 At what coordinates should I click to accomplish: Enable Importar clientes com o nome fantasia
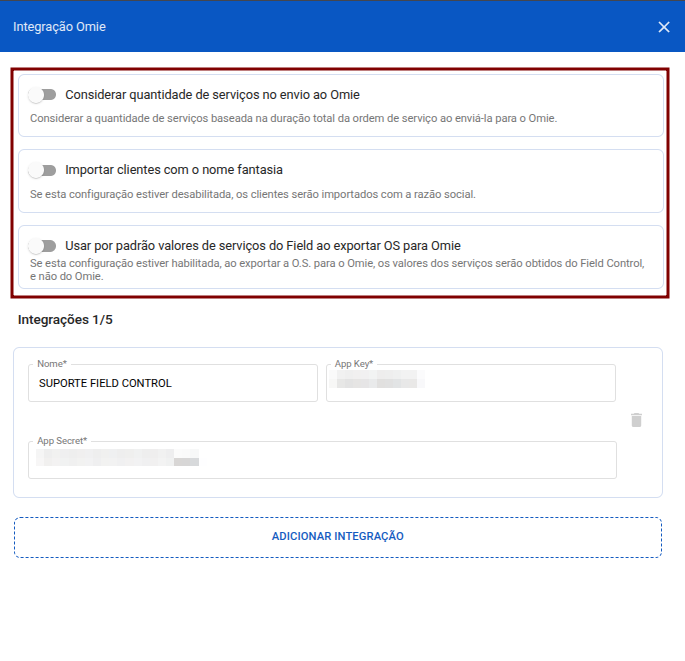(42, 170)
